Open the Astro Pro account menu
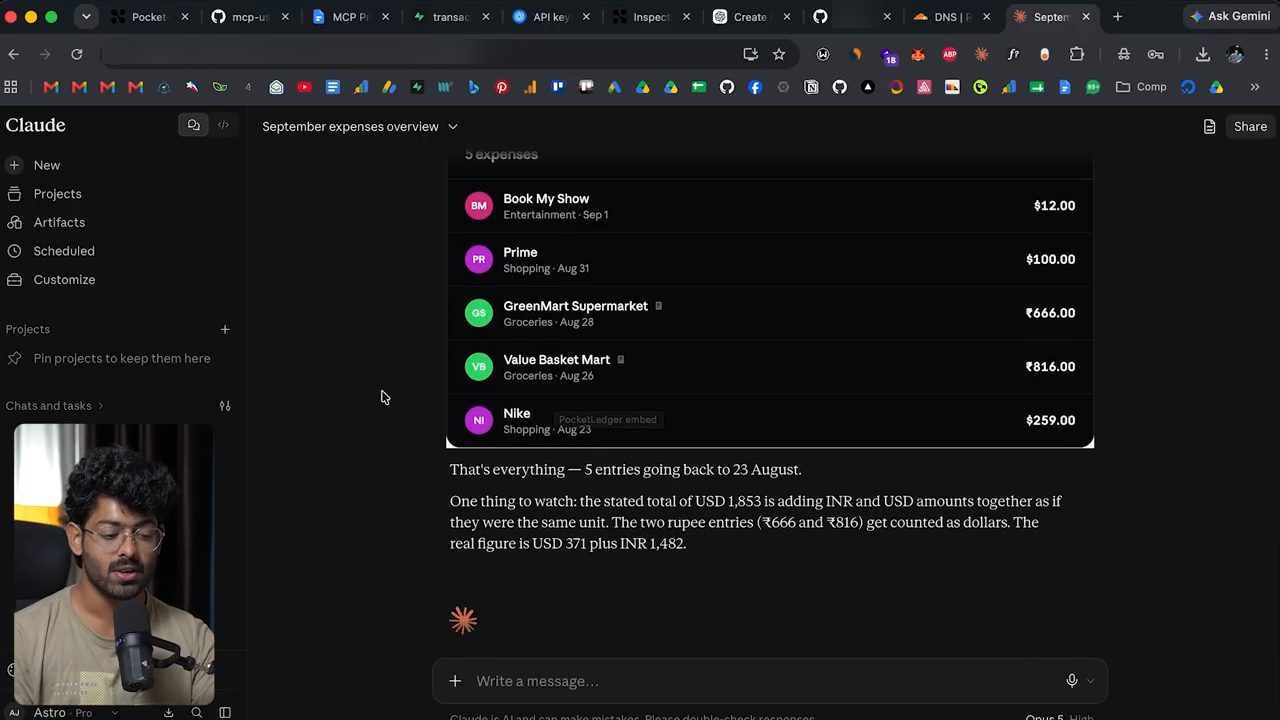Image resolution: width=1280 pixels, height=720 pixels. pyautogui.click(x=62, y=713)
